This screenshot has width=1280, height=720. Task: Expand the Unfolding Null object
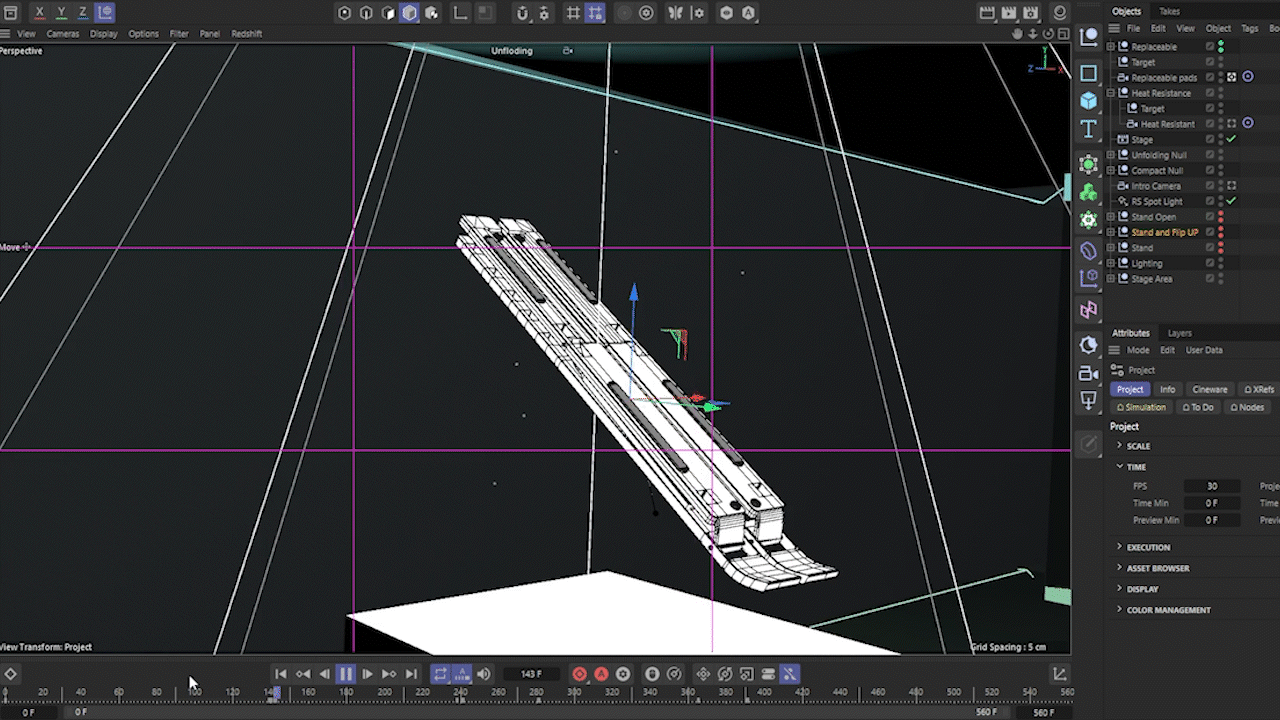1111,155
